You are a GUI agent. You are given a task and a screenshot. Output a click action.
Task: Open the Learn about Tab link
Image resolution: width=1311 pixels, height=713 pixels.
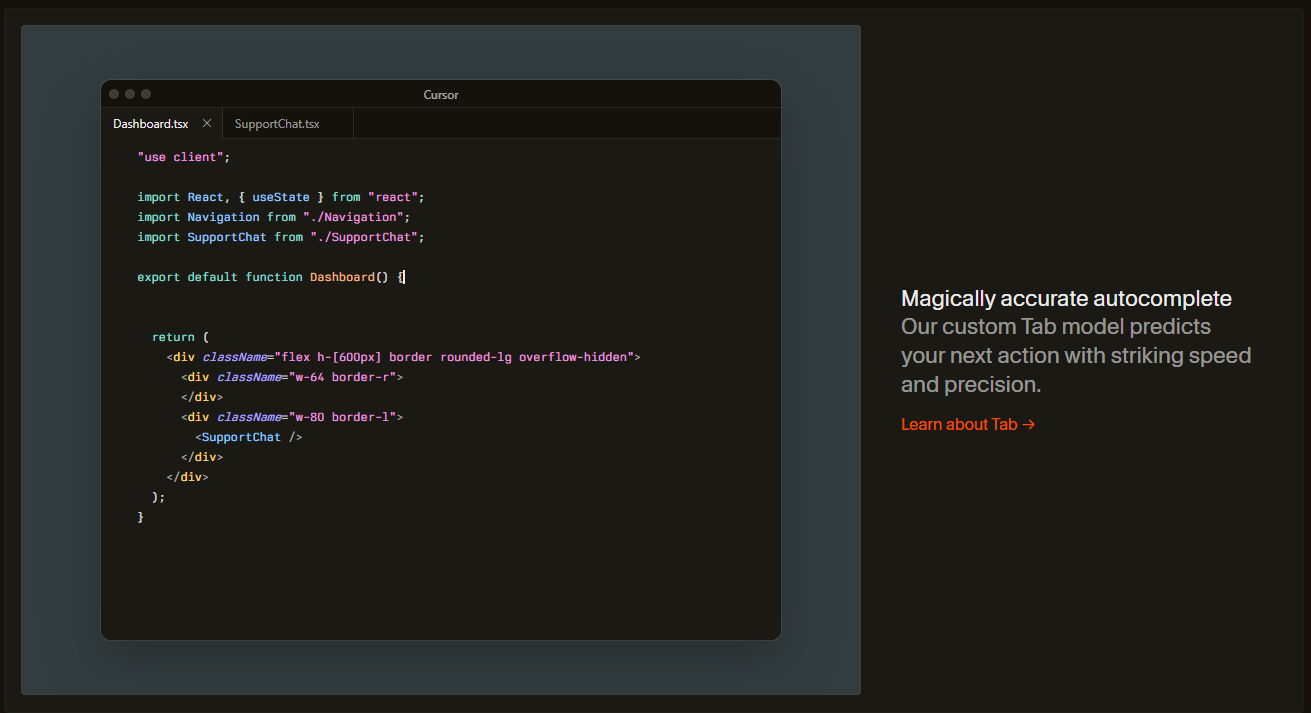pyautogui.click(x=967, y=424)
